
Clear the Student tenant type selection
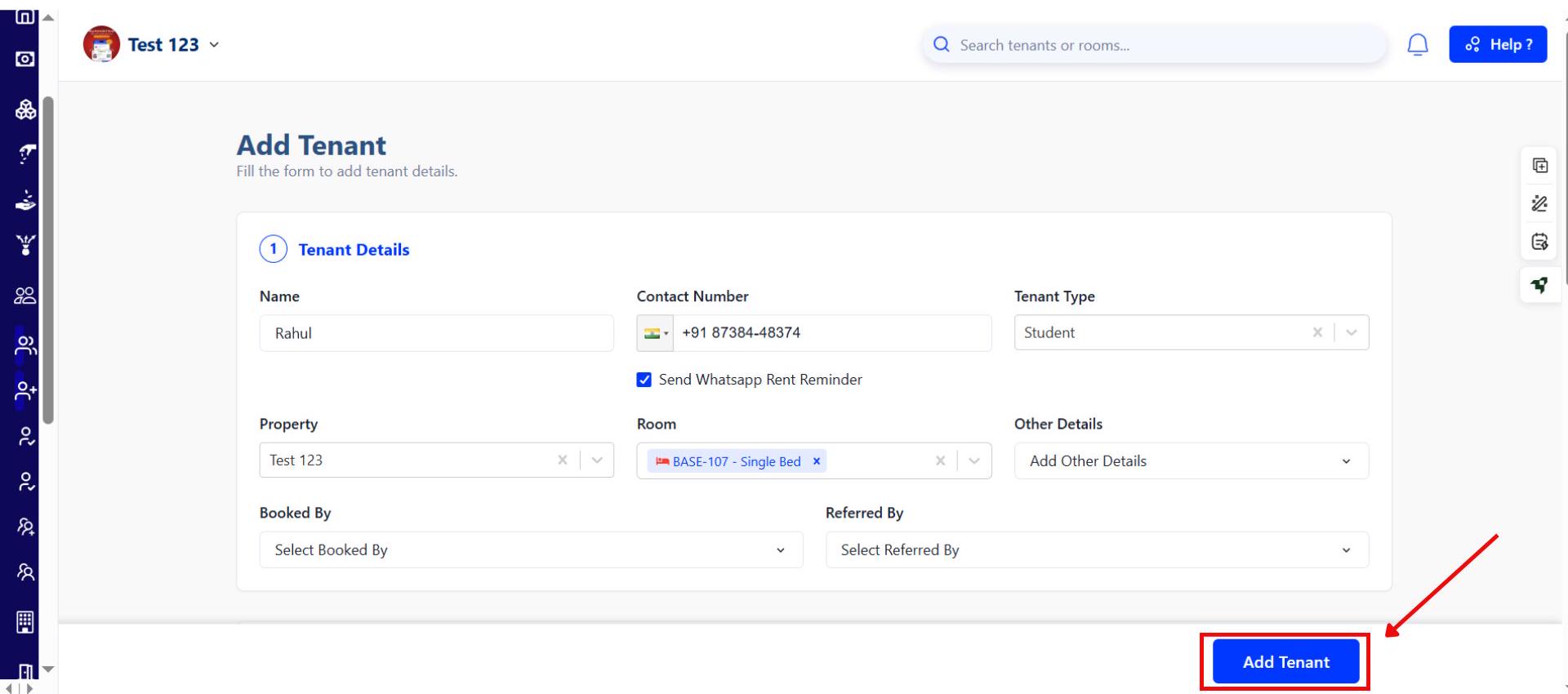pos(1316,332)
